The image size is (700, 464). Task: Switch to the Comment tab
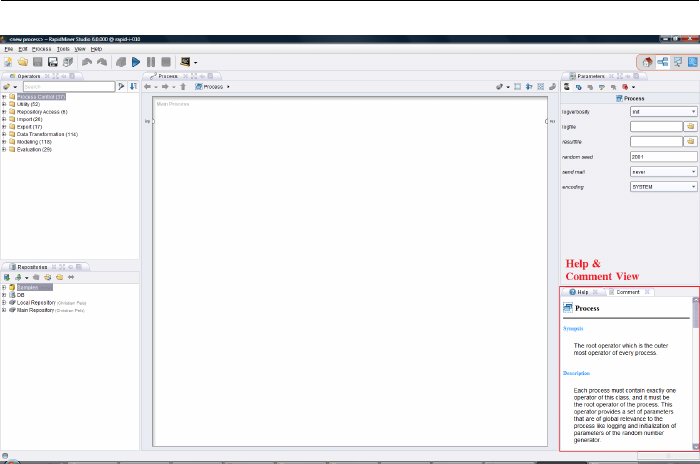628,292
